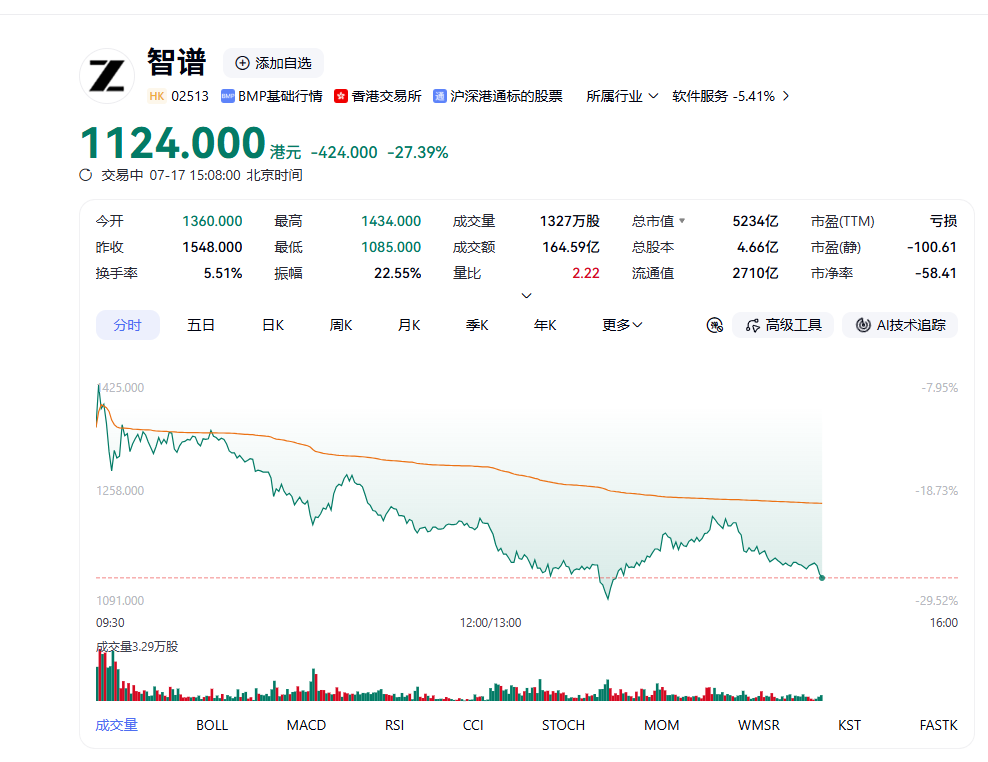Expand more stats with the chevron under 量比
The width and height of the screenshot is (988, 762).
527,296
